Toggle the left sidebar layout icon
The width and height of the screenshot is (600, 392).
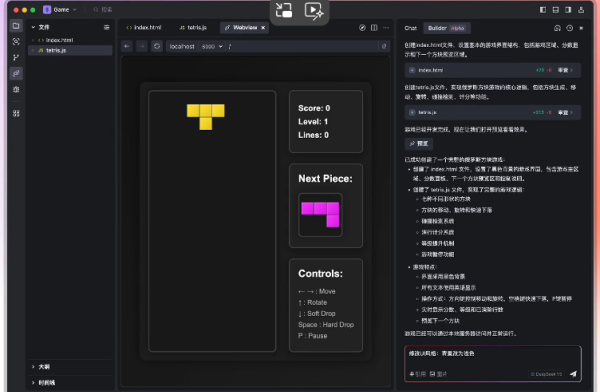543,10
